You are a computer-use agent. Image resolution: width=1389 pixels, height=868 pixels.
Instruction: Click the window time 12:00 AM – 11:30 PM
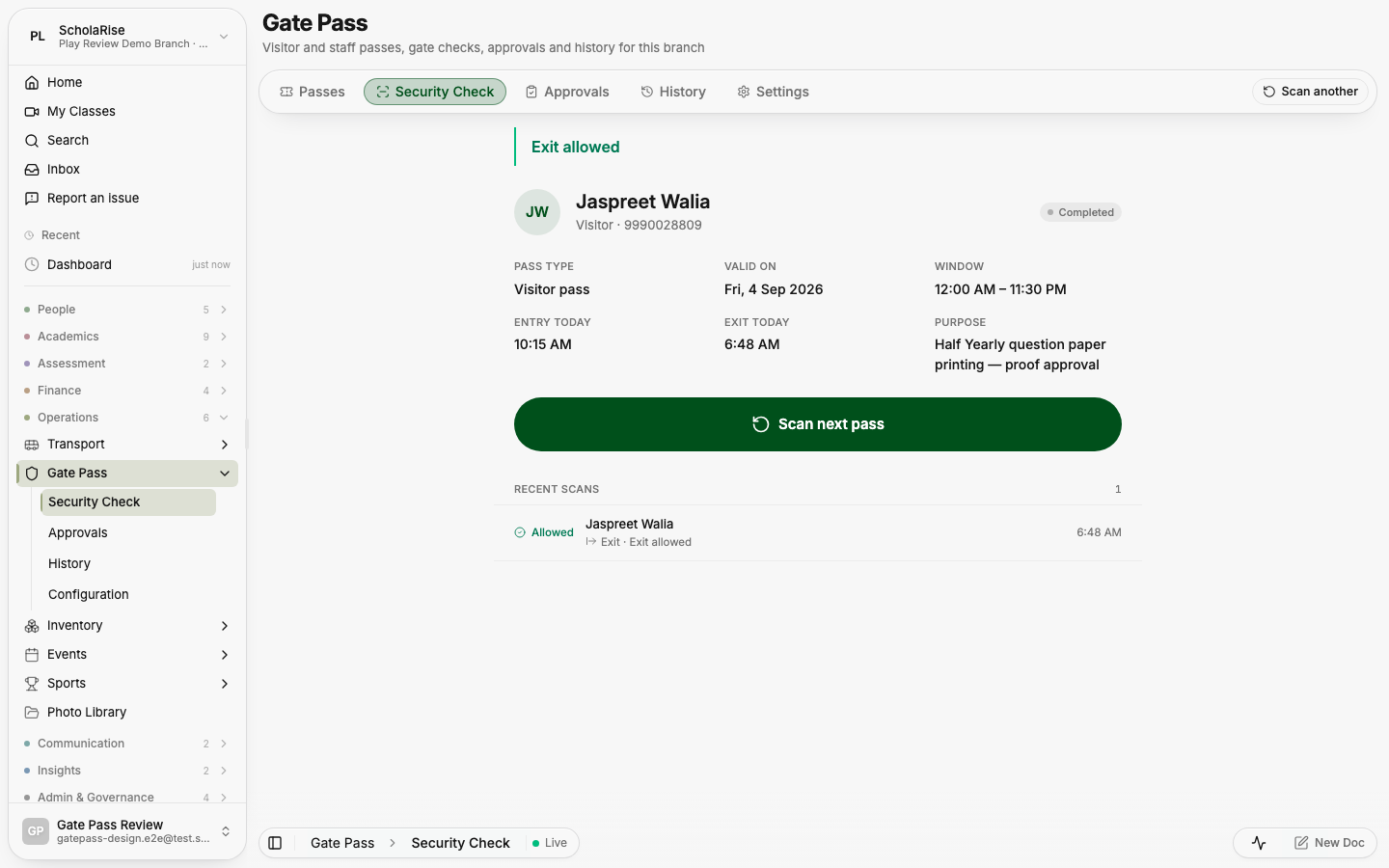(1000, 289)
